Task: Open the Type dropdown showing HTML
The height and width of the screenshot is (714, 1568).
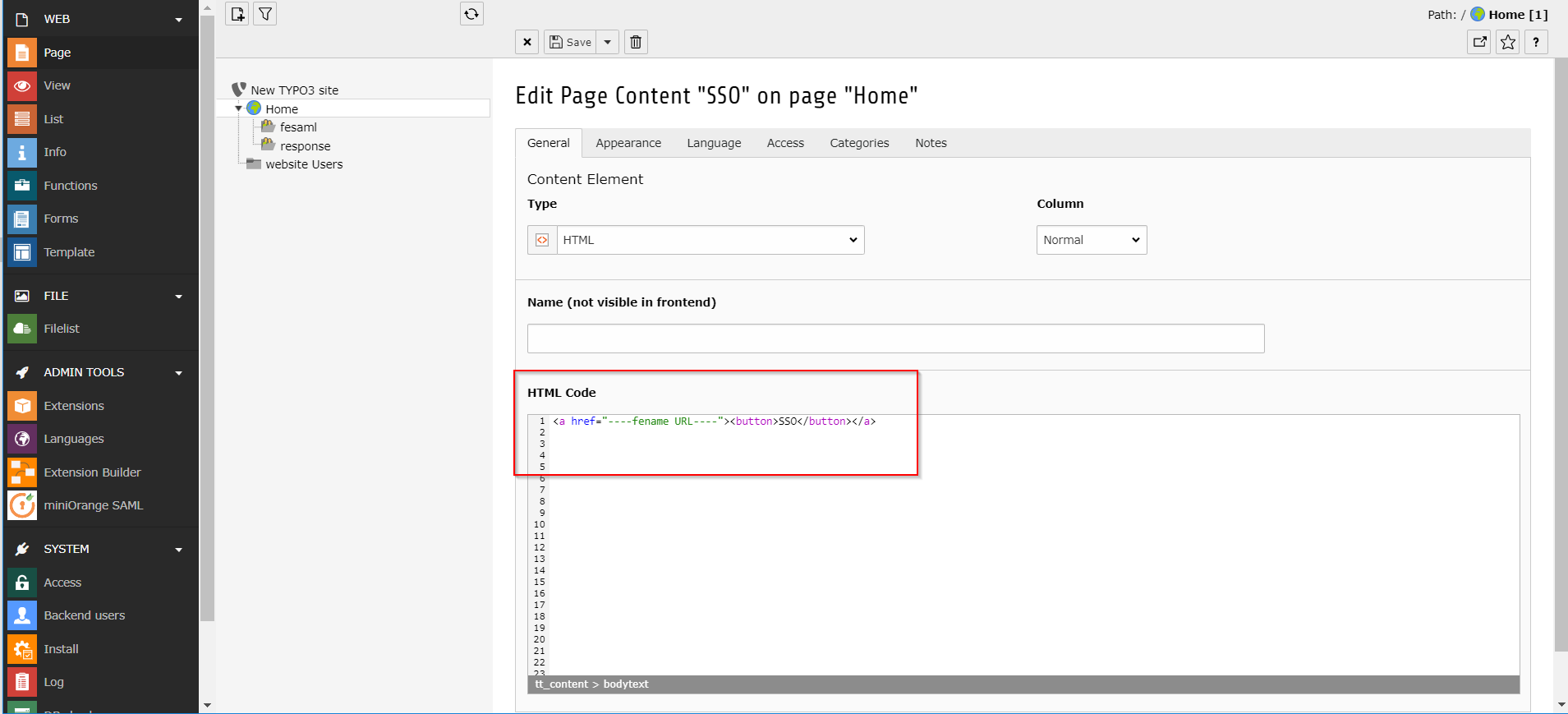Action: [710, 240]
